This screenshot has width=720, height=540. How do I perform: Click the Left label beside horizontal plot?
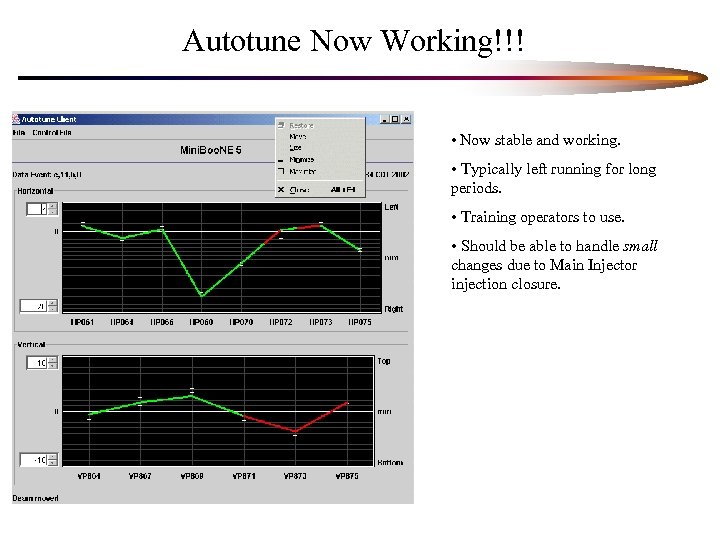[391, 207]
